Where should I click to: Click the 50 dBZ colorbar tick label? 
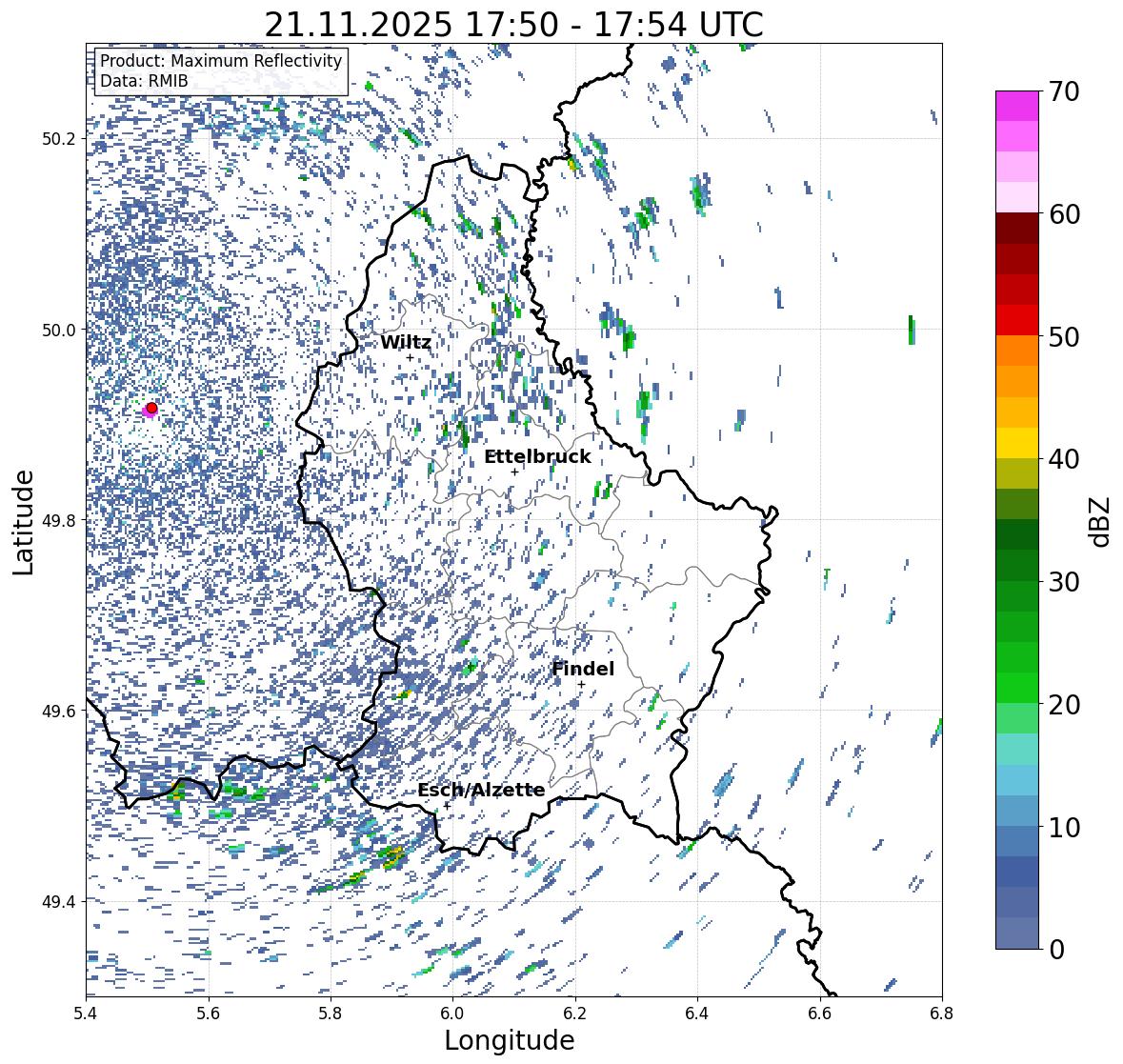(x=1063, y=336)
